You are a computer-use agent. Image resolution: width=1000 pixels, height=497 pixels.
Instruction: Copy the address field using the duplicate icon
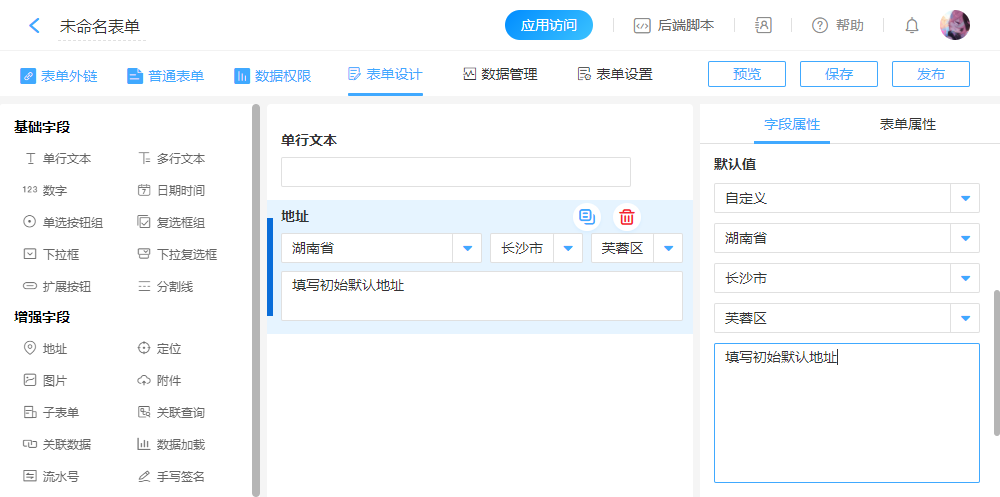click(x=587, y=216)
